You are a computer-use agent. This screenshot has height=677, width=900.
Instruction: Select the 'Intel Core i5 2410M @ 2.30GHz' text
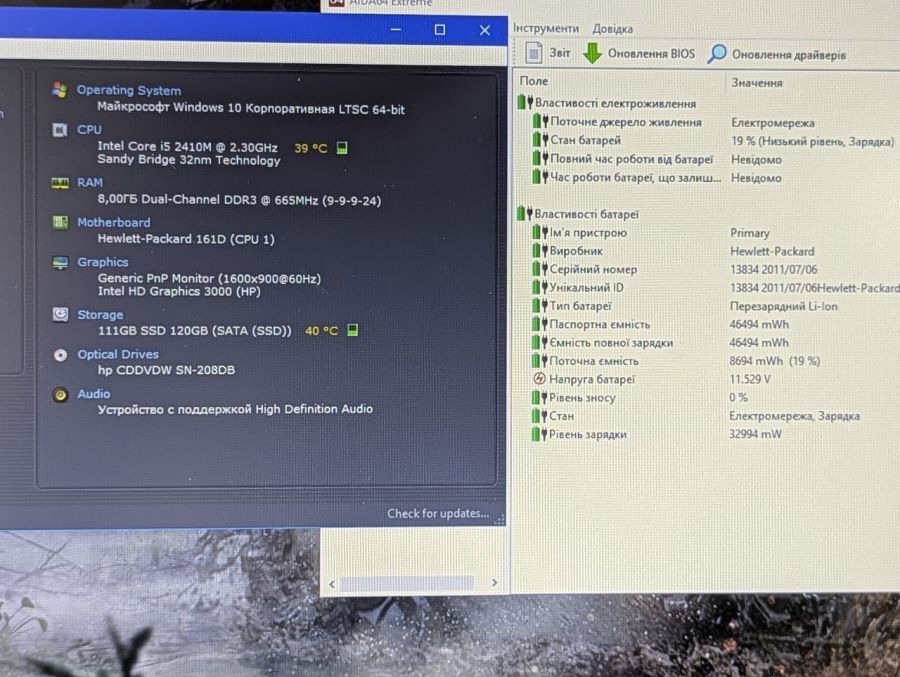pyautogui.click(x=187, y=146)
